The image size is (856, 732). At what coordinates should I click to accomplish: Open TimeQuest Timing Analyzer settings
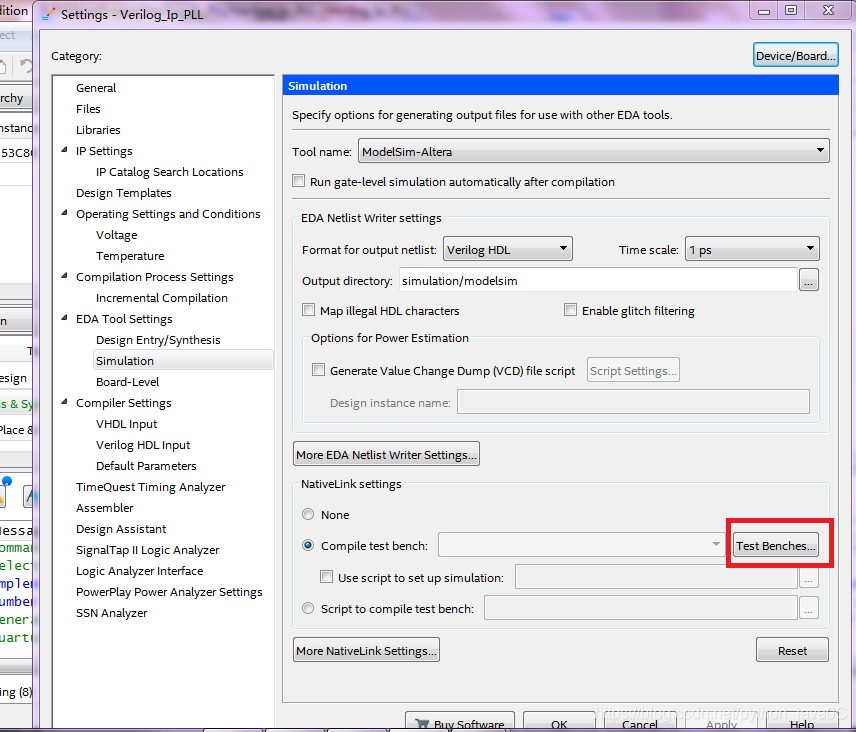pos(151,487)
